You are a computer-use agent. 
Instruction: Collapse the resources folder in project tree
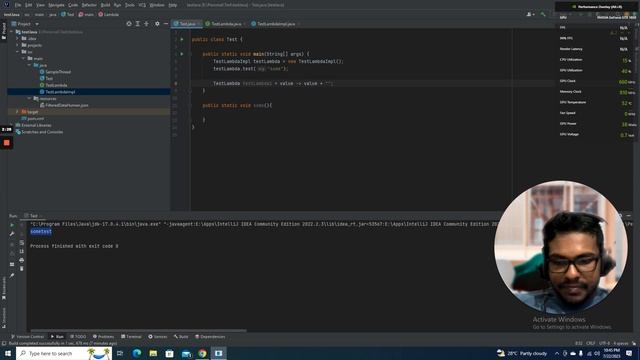point(29,98)
